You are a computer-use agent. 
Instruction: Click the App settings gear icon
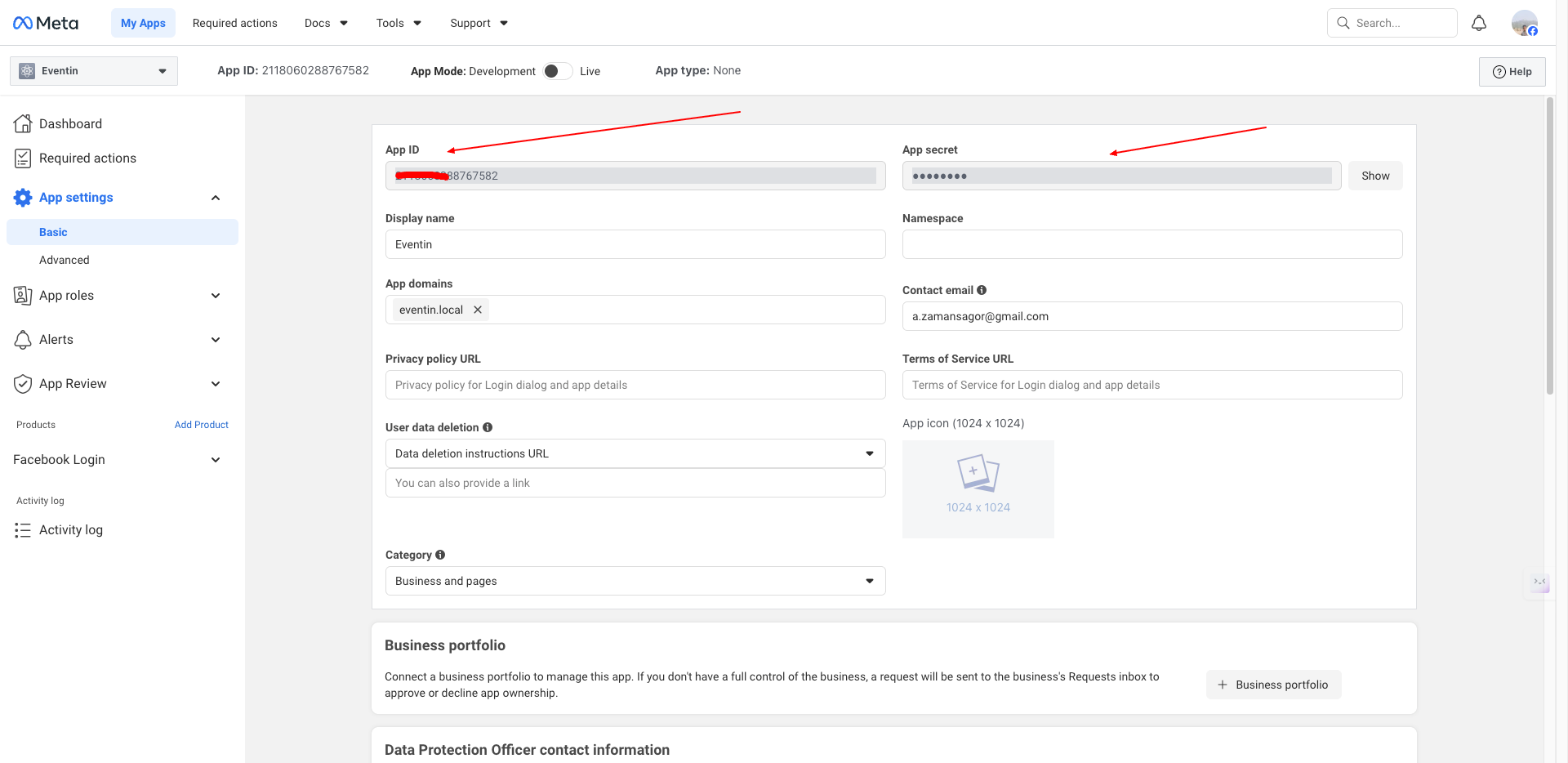tap(23, 198)
